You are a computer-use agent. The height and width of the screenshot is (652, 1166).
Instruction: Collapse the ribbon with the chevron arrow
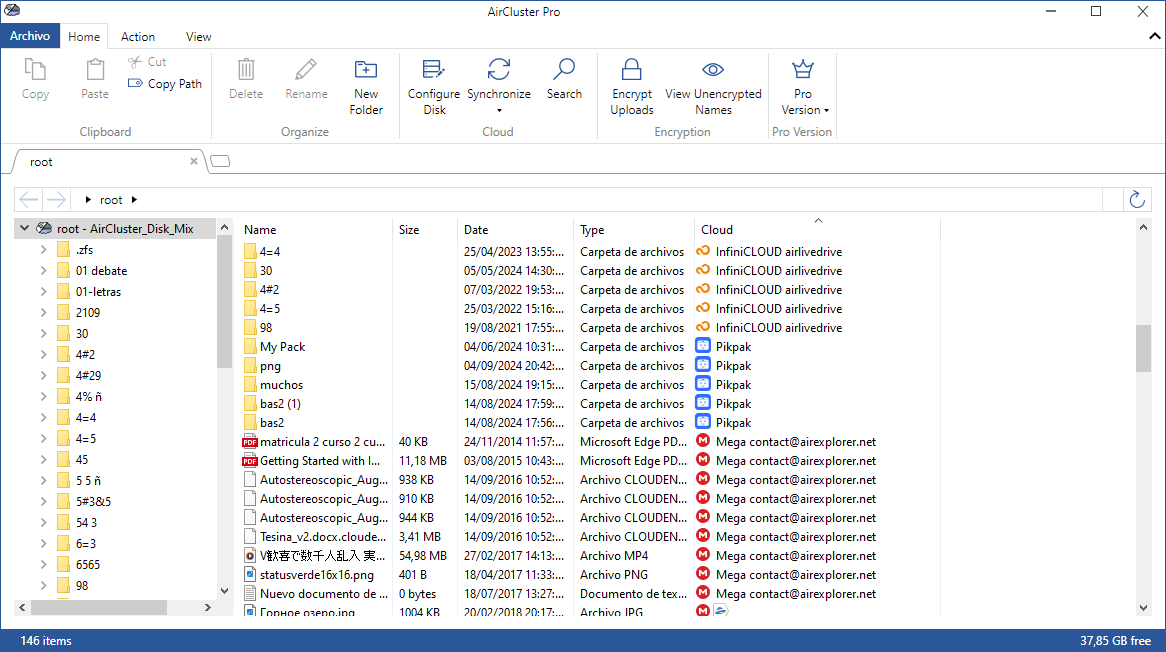1153,35
